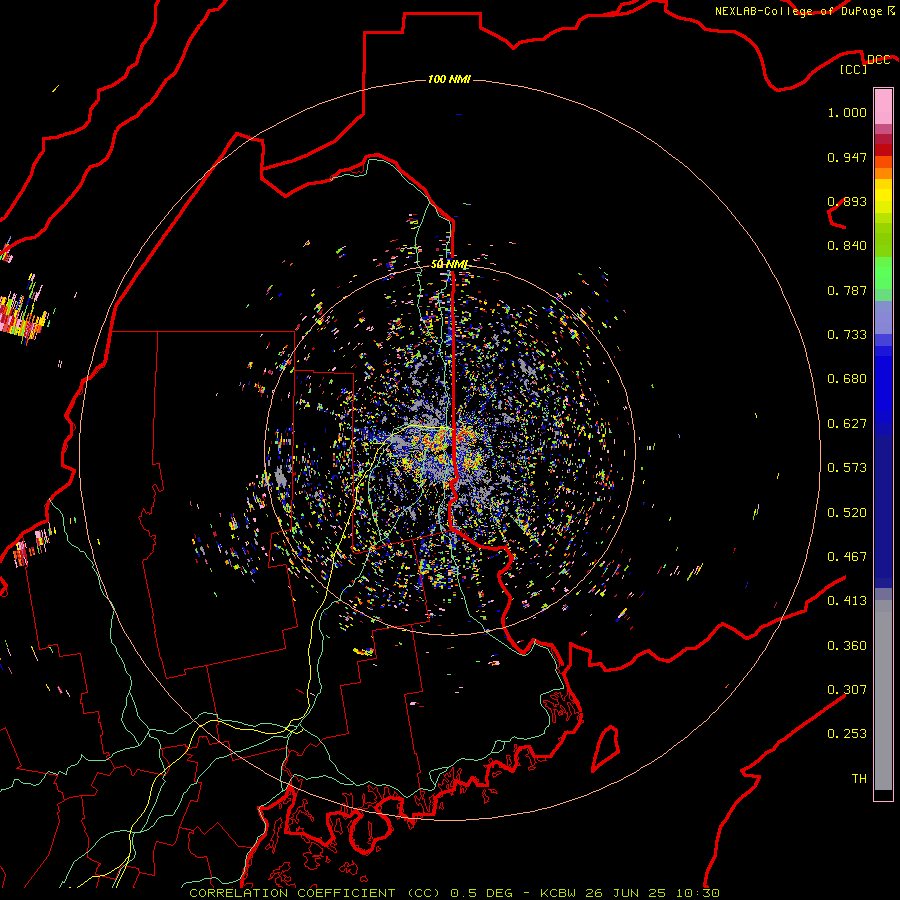Screen dimensions: 900x900
Task: Click the 0.840 color scale value
Action: tap(847, 246)
